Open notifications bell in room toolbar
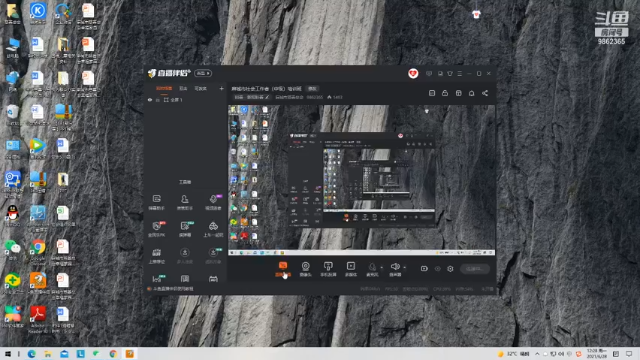640x360 pixels. click(471, 93)
